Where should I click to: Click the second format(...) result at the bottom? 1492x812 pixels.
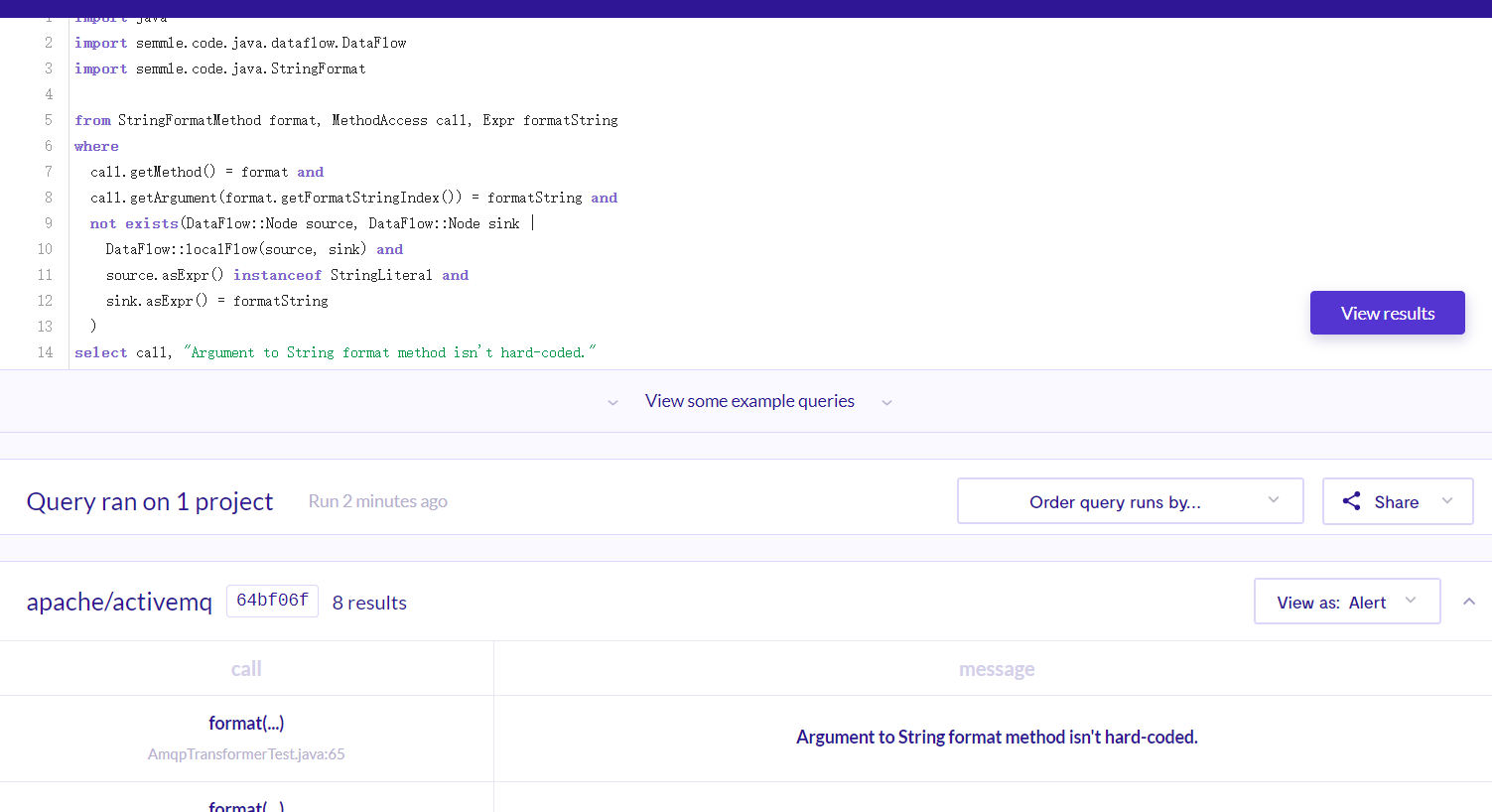click(246, 806)
